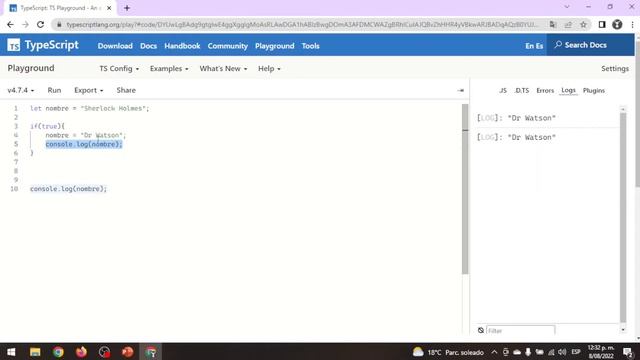640x360 pixels.
Task: Open playground Settings
Action: (615, 69)
